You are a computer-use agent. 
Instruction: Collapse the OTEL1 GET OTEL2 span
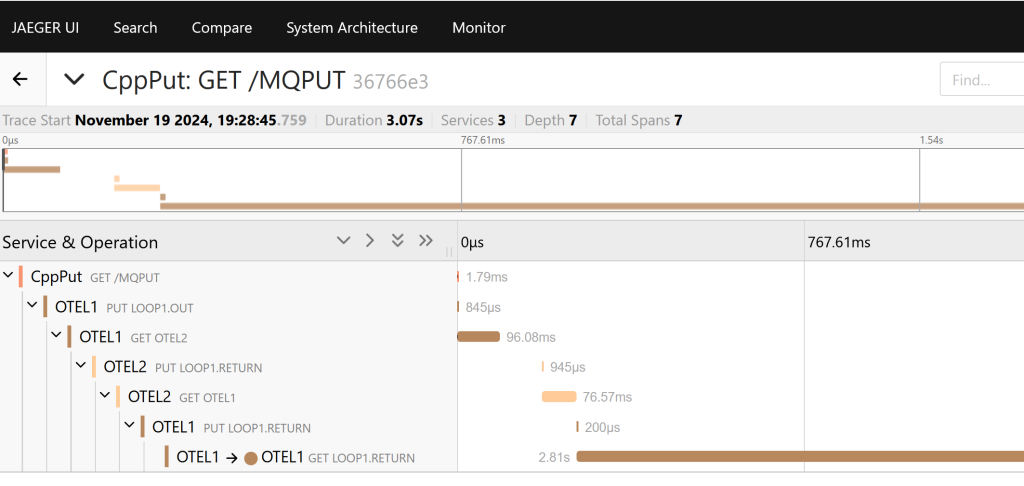(57, 337)
